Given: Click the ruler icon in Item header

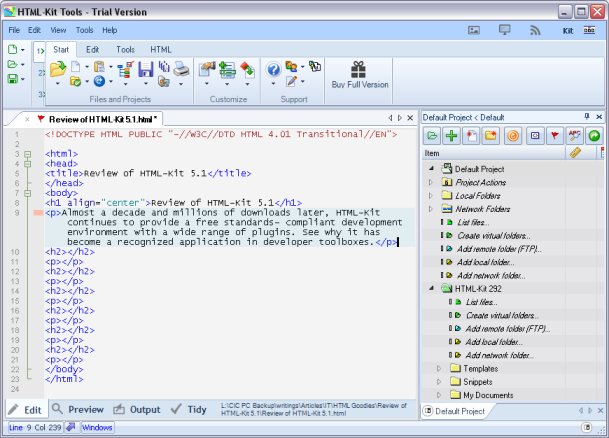Looking at the screenshot, I should pos(575,153).
